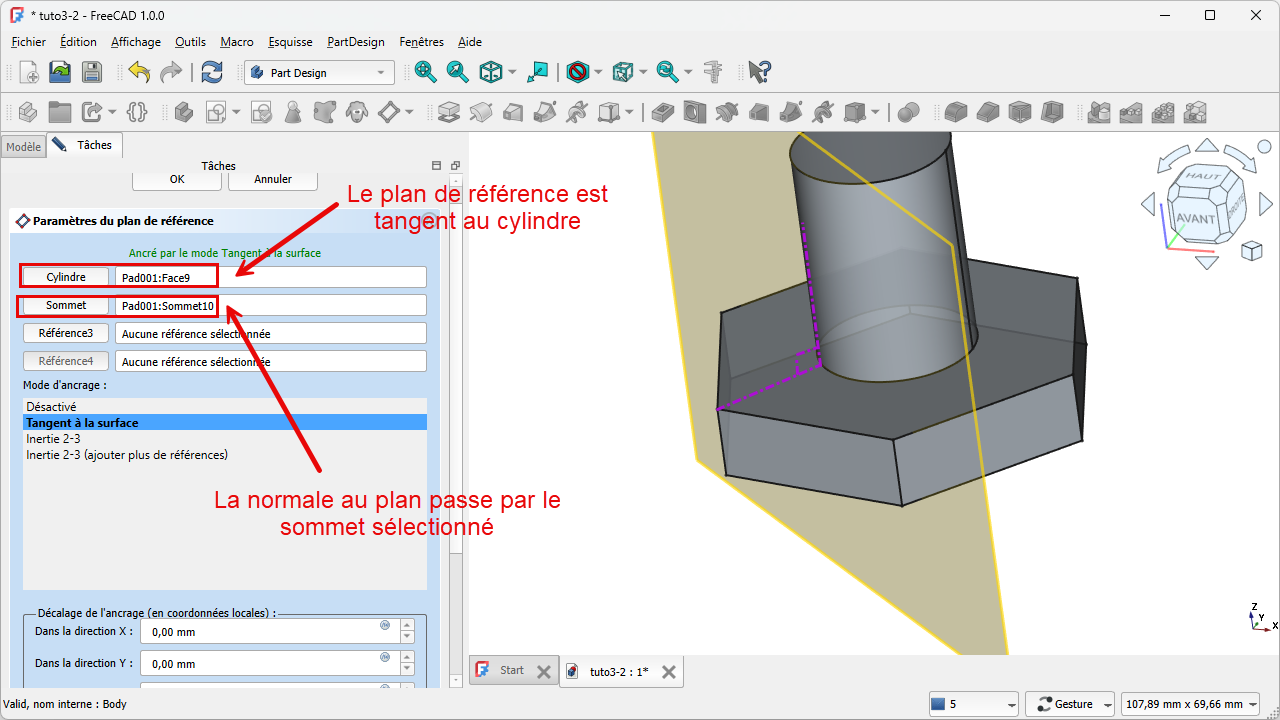Click the Refresh recompute icon

(x=212, y=72)
